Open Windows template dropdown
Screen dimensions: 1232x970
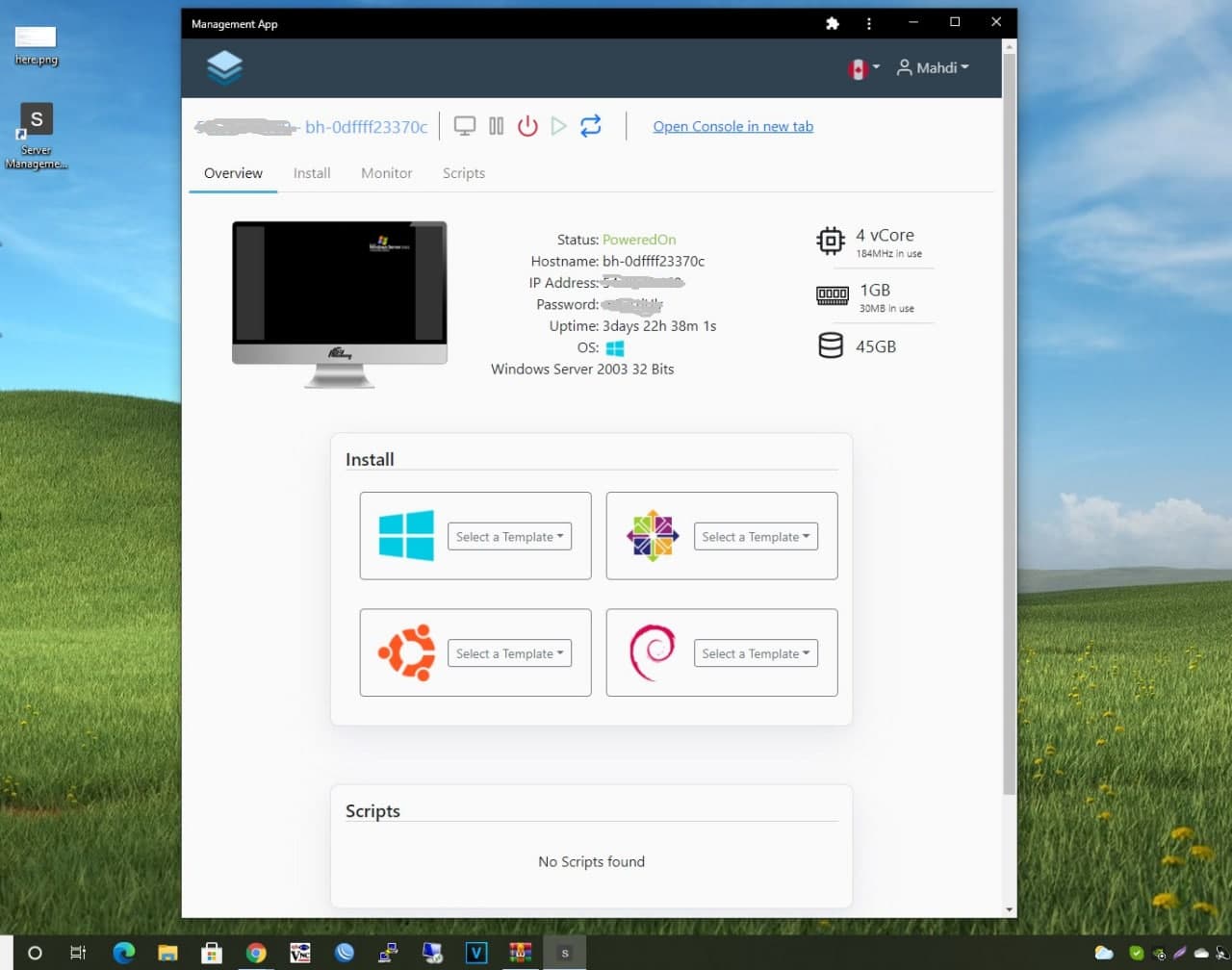click(509, 537)
